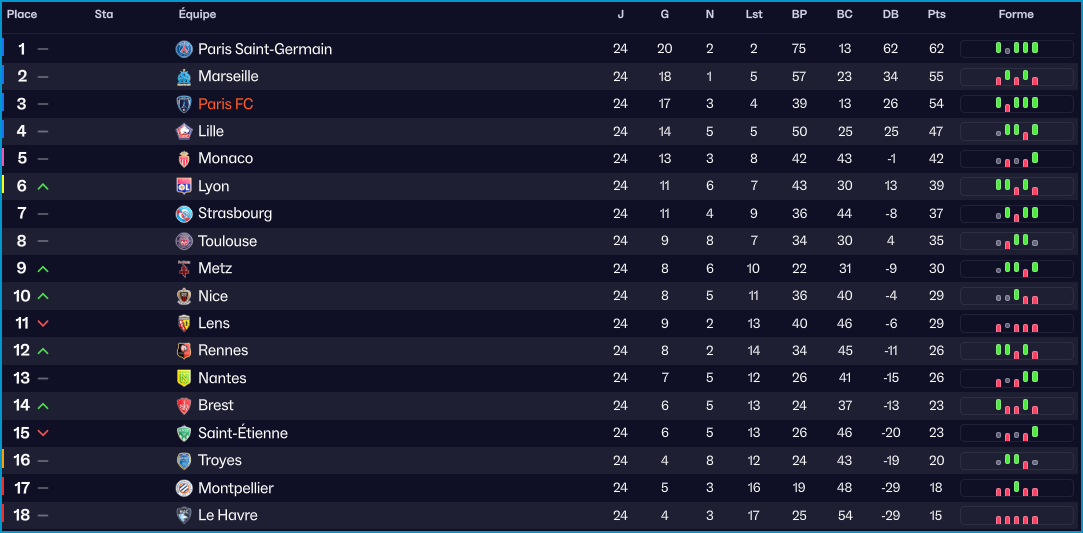
Task: Click the Rennes club crest icon
Action: pyautogui.click(x=184, y=350)
